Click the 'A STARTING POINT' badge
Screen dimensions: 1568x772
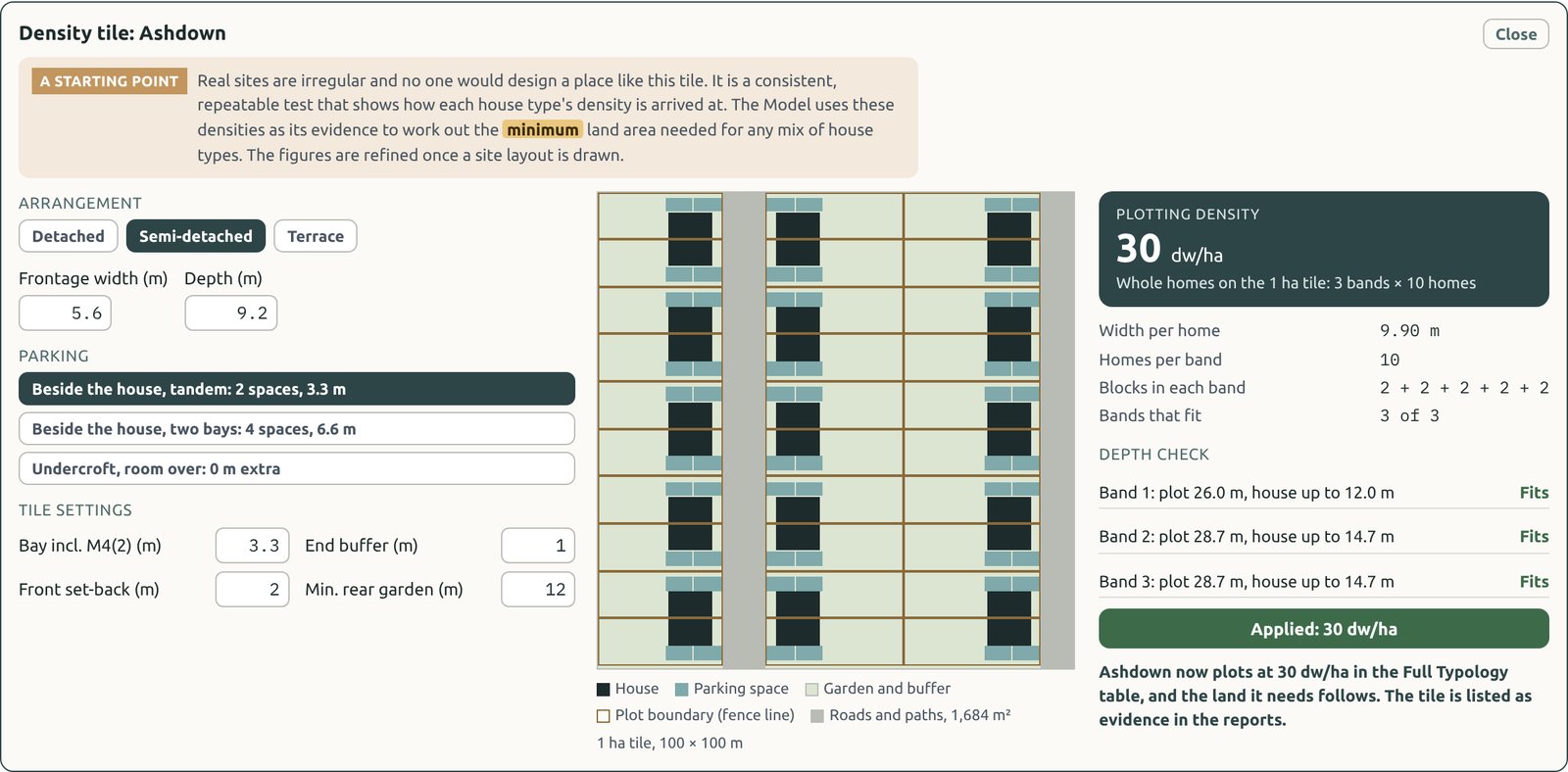(109, 81)
